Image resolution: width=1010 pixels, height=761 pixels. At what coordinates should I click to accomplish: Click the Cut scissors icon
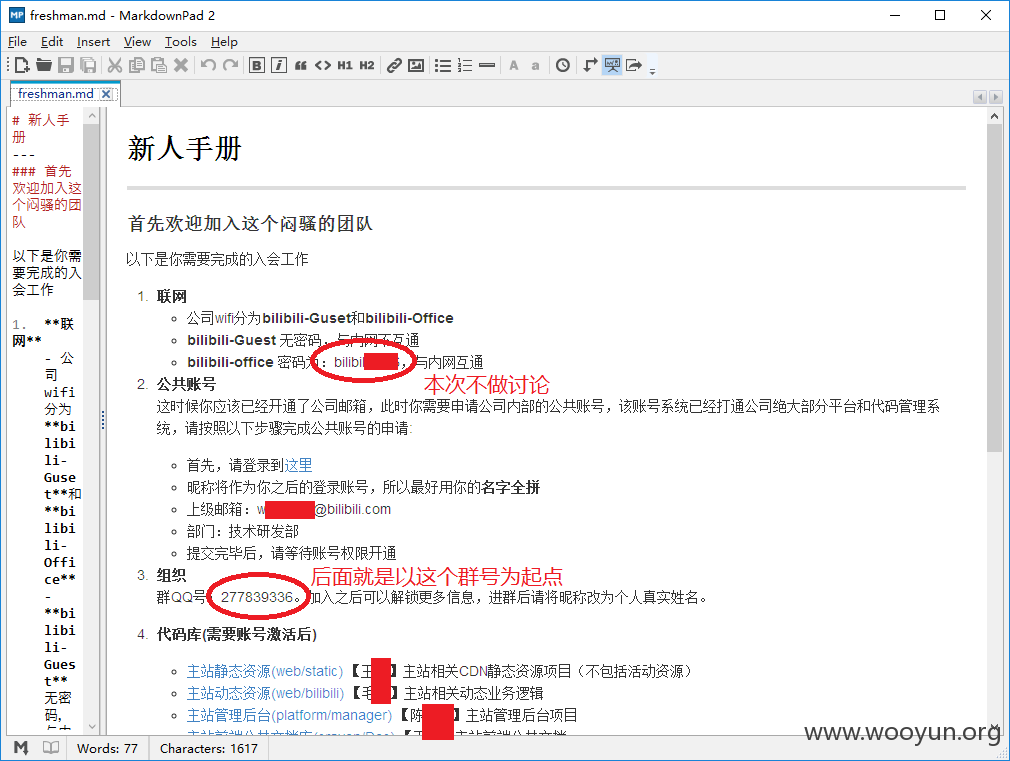tap(115, 65)
